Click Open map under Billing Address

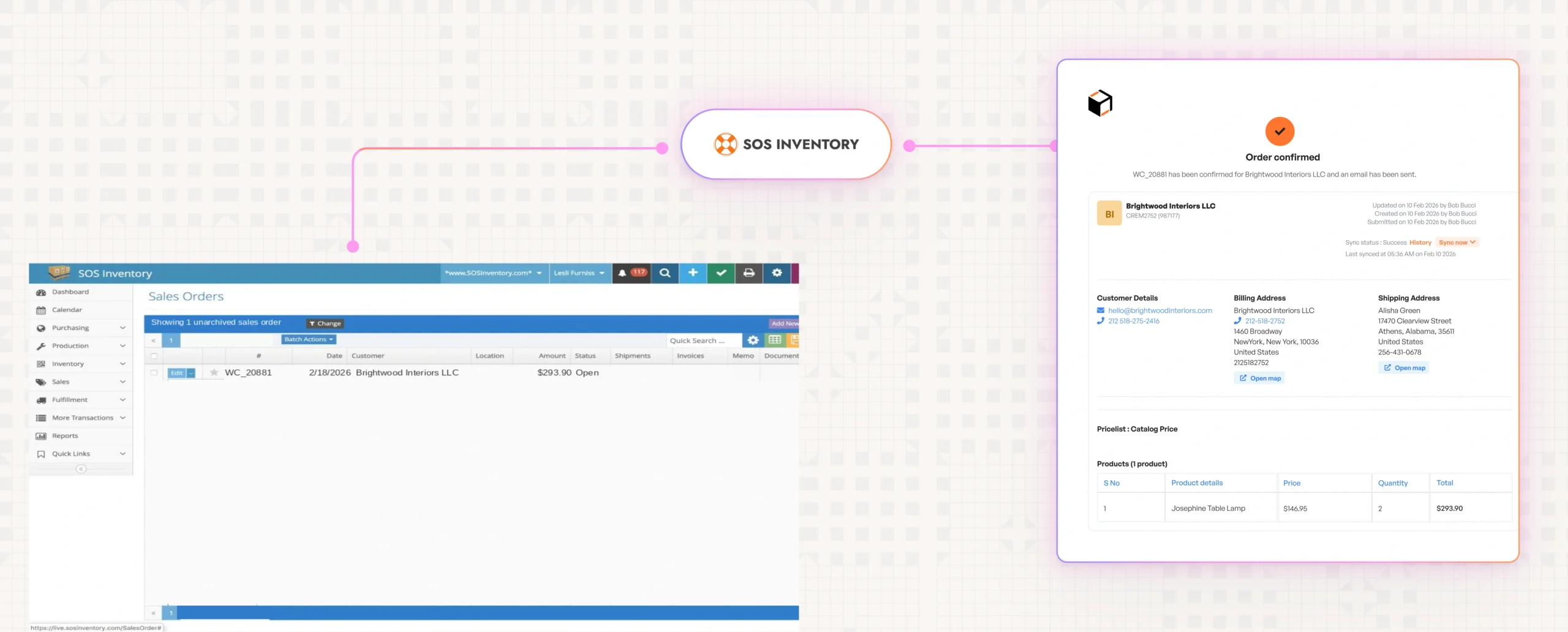tap(1259, 378)
